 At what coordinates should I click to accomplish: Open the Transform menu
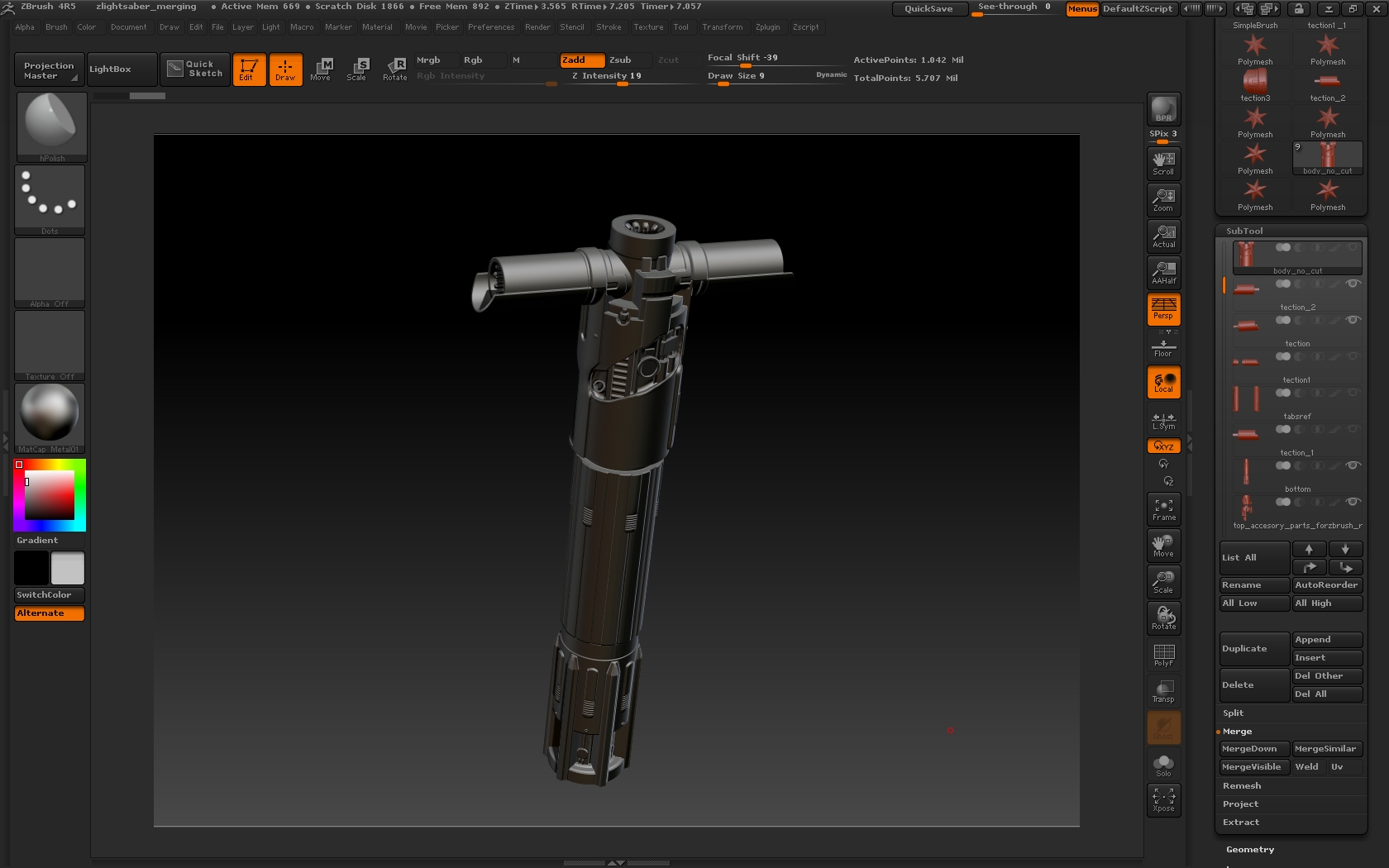pyautogui.click(x=723, y=27)
